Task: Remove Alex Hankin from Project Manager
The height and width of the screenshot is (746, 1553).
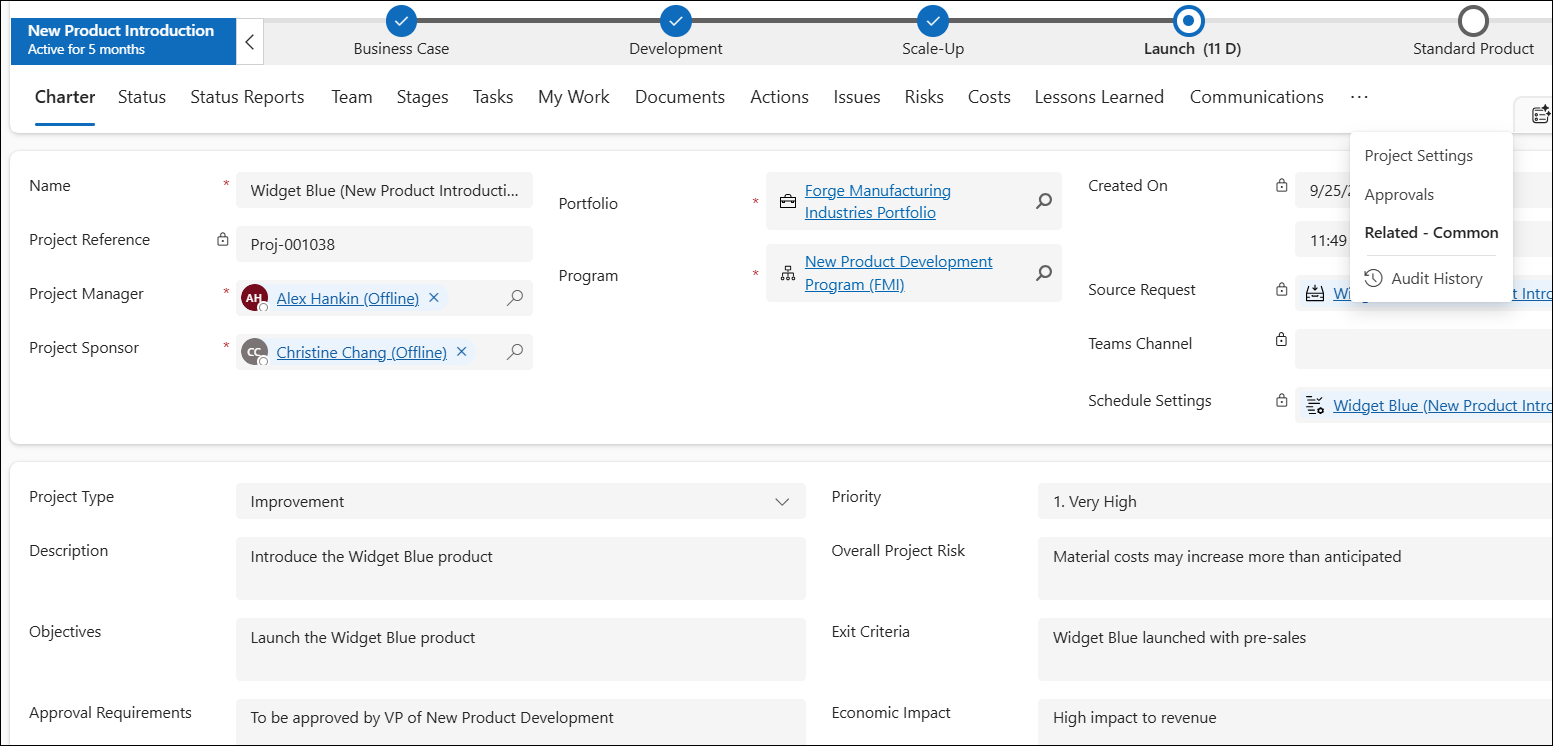Action: click(434, 298)
